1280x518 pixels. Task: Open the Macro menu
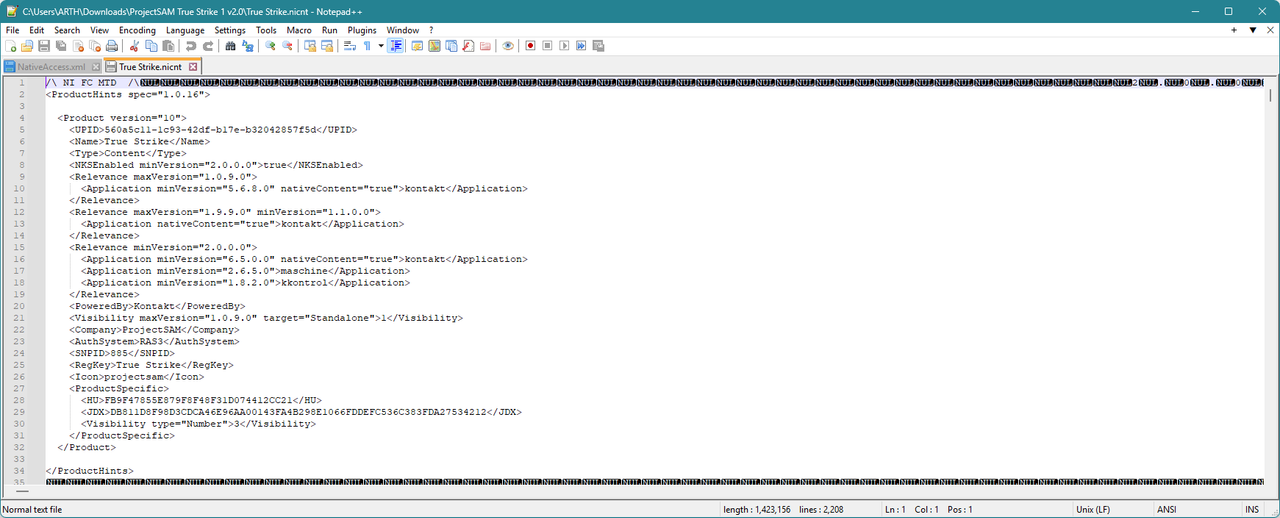click(299, 30)
